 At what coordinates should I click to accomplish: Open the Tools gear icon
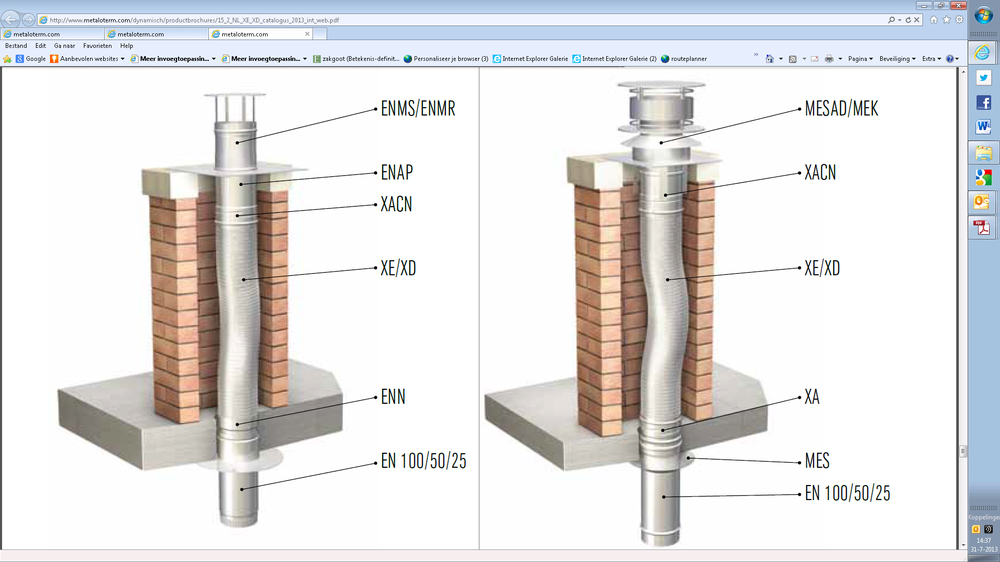coord(959,20)
